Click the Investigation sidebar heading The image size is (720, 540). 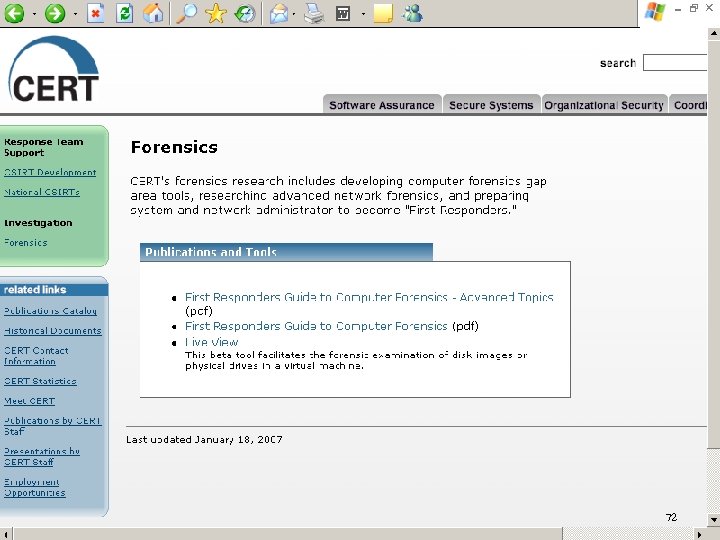point(38,223)
